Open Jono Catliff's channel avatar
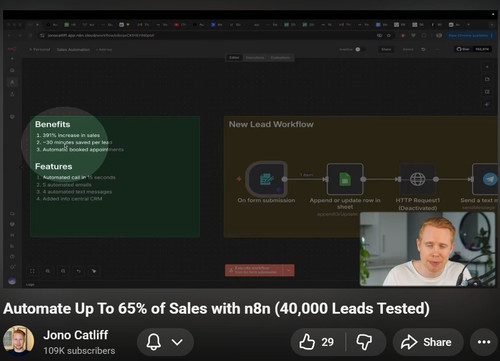The height and width of the screenshot is (361, 500). (x=18, y=341)
